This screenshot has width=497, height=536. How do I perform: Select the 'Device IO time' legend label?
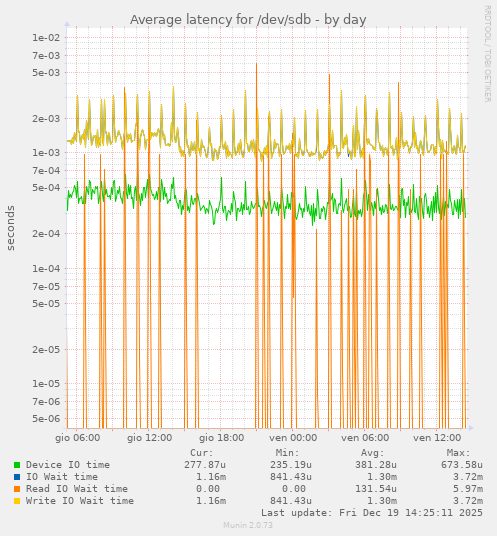tap(68, 465)
